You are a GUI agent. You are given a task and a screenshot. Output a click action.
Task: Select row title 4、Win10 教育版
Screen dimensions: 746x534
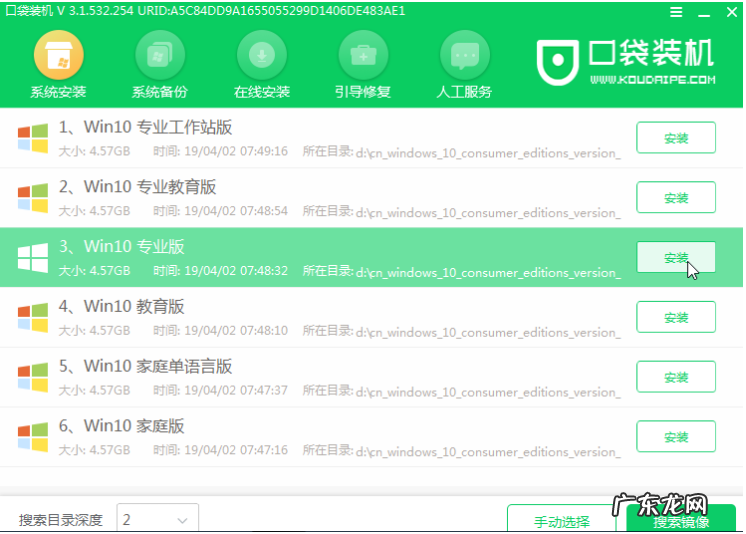click(121, 306)
